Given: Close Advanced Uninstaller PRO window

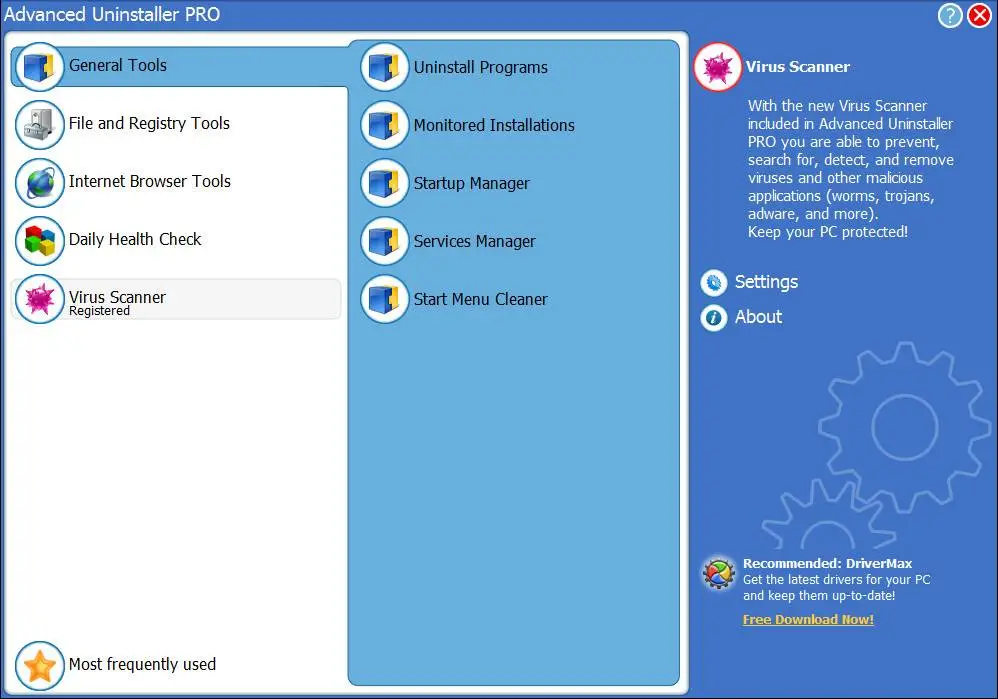Looking at the screenshot, I should coord(980,15).
